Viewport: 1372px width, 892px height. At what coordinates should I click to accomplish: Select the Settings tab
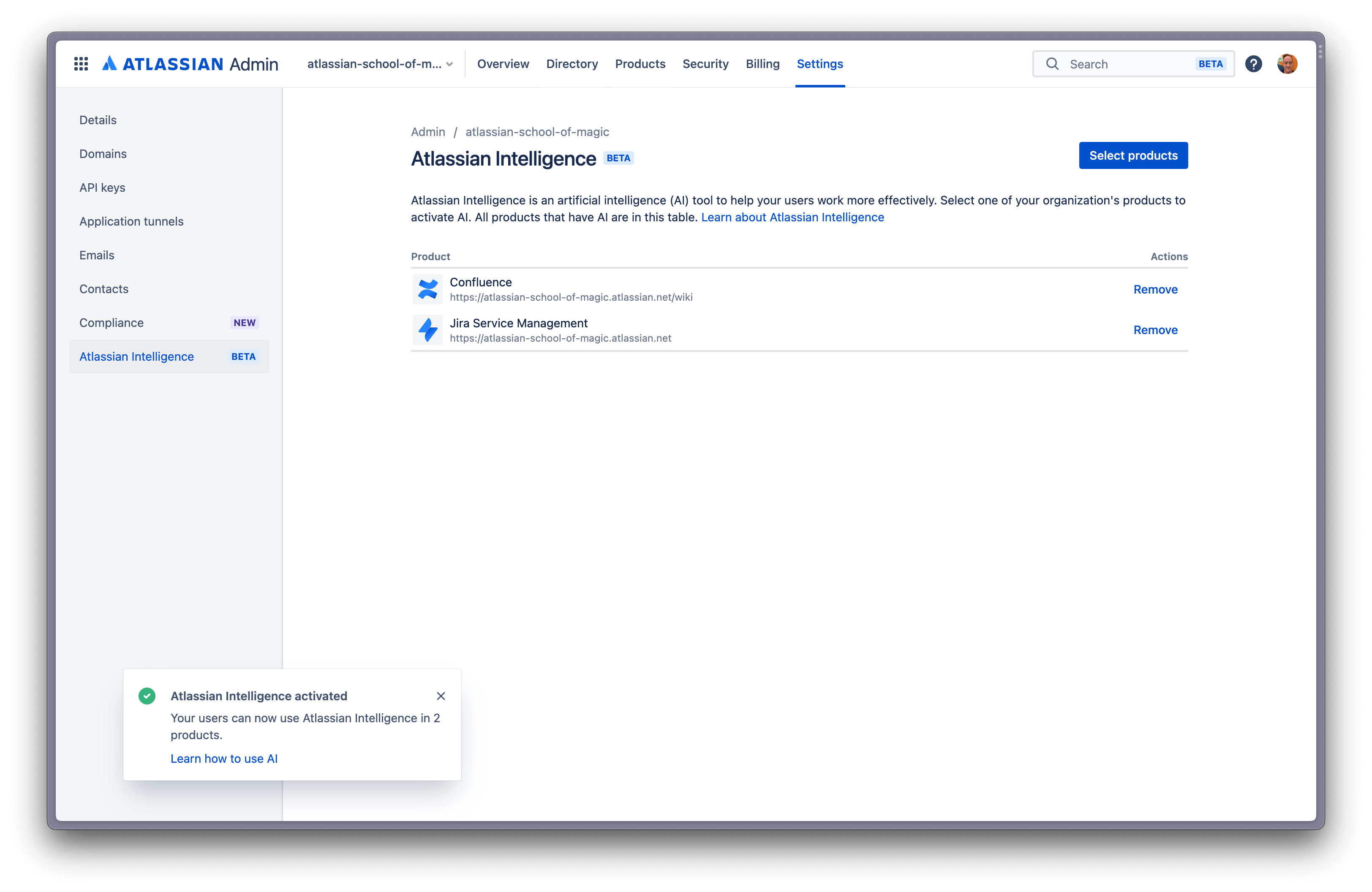[819, 63]
